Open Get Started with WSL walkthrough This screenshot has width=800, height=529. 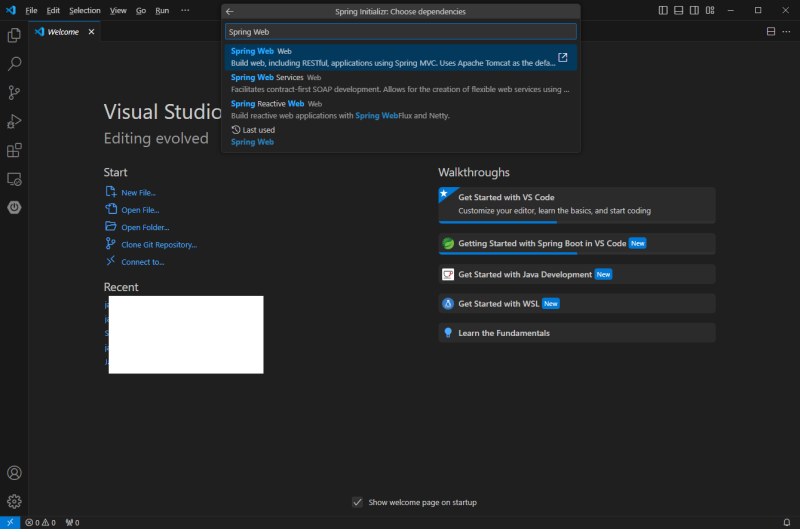tap(577, 304)
